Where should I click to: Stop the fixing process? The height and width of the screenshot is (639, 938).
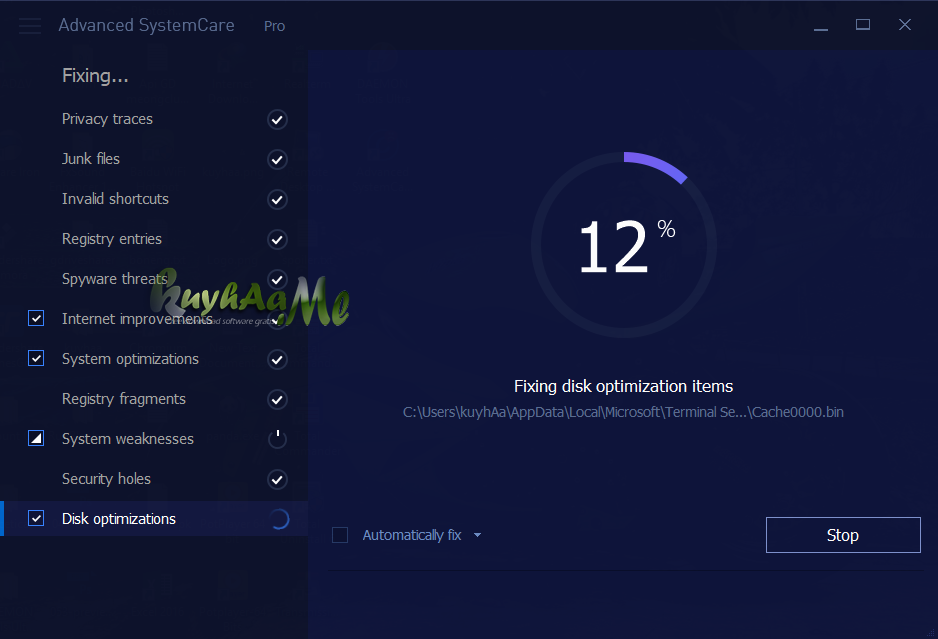(x=843, y=535)
